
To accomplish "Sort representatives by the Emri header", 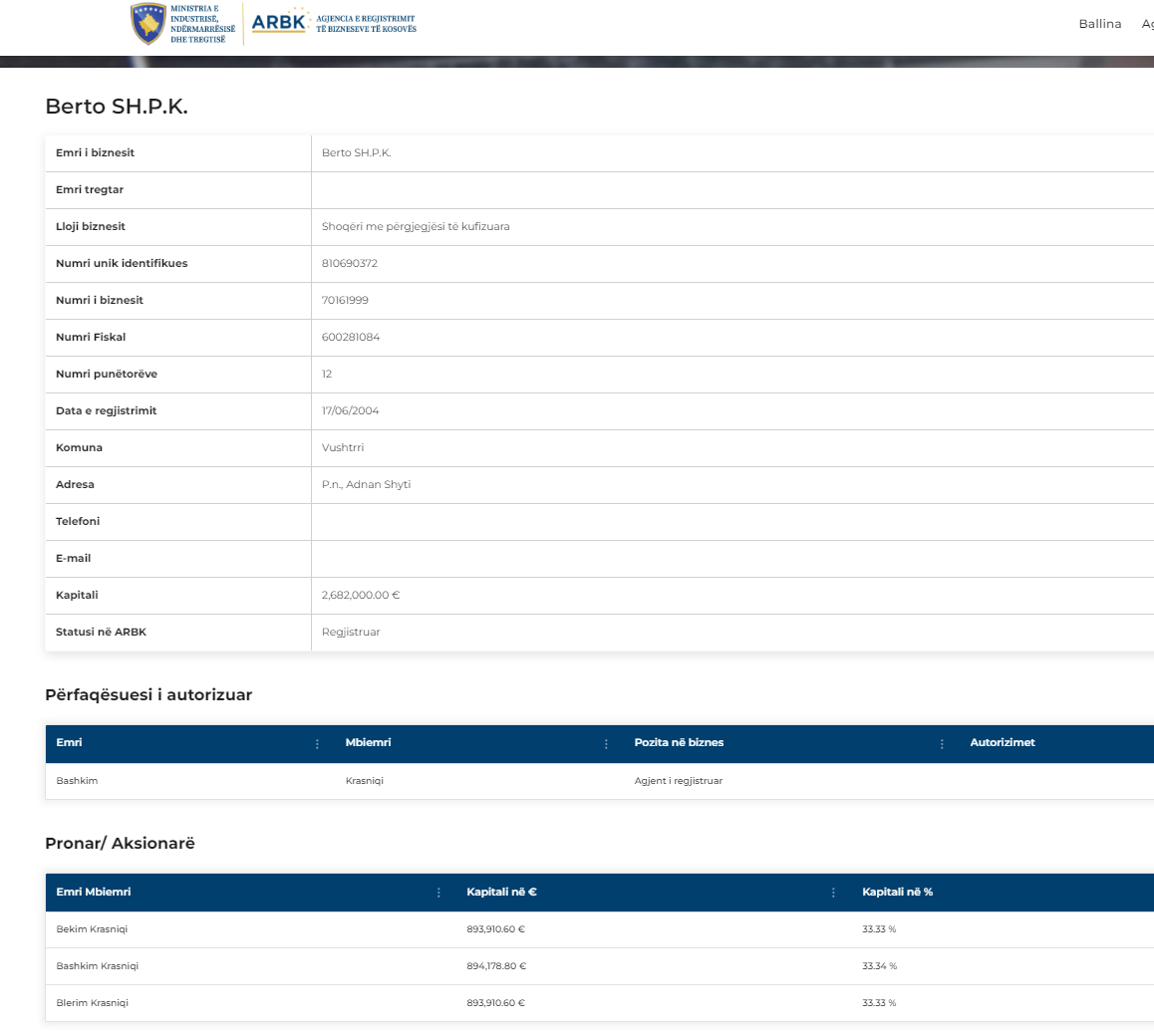I will point(70,743).
